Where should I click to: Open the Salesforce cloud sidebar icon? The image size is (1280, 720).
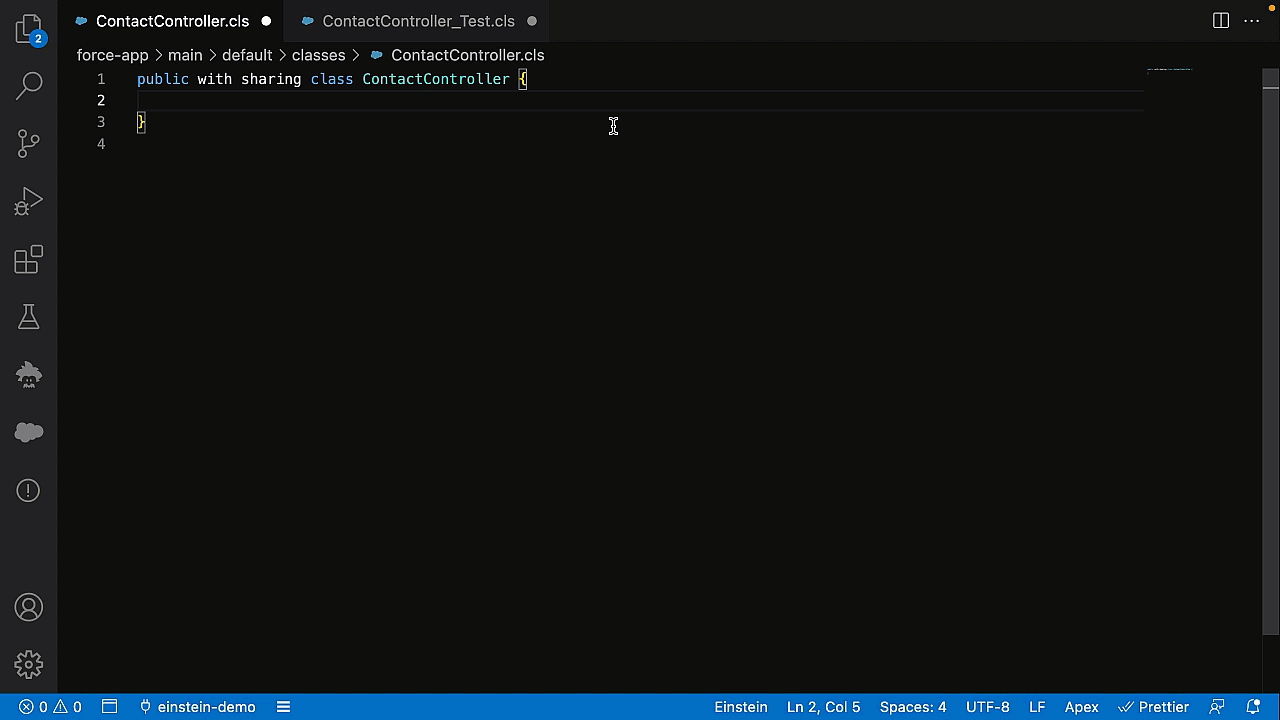pos(29,432)
